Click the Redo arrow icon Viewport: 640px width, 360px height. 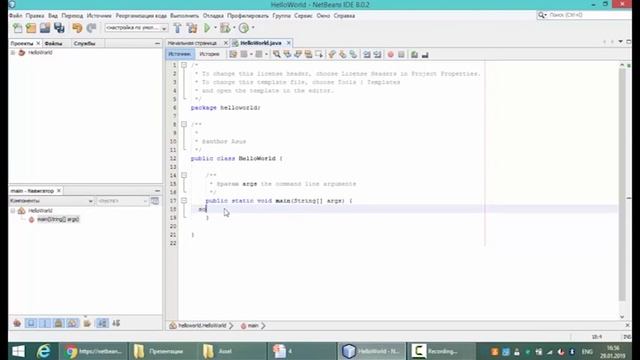(91, 28)
